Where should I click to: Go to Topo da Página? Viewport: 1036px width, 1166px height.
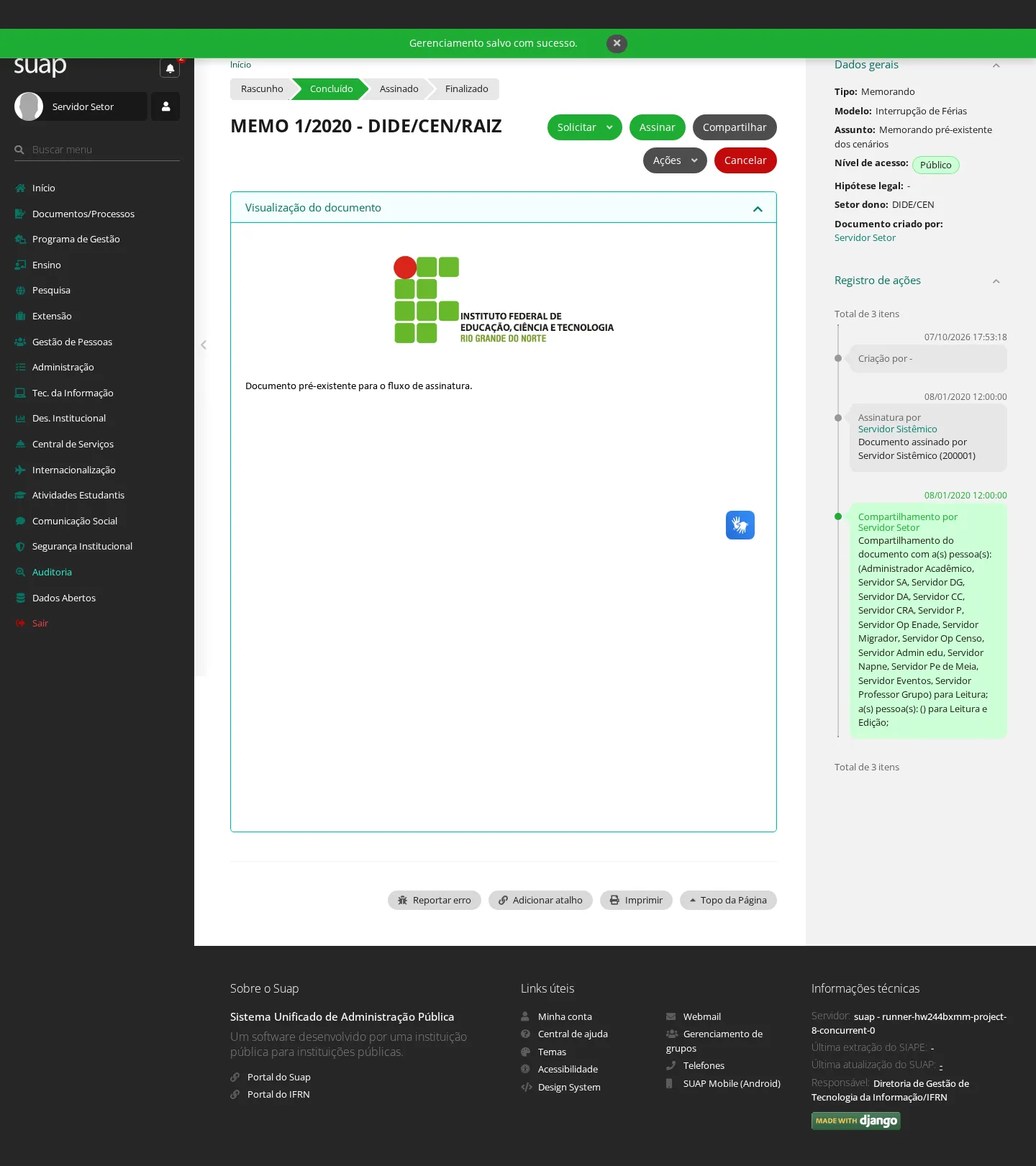click(x=728, y=900)
